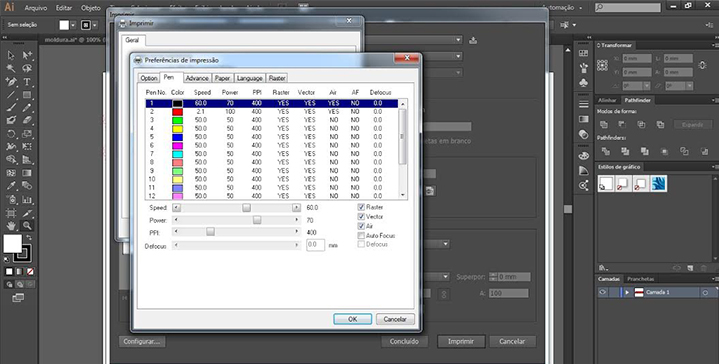Select the Selection arrow tool
This screenshot has height=364, width=719.
pyautogui.click(x=11, y=56)
